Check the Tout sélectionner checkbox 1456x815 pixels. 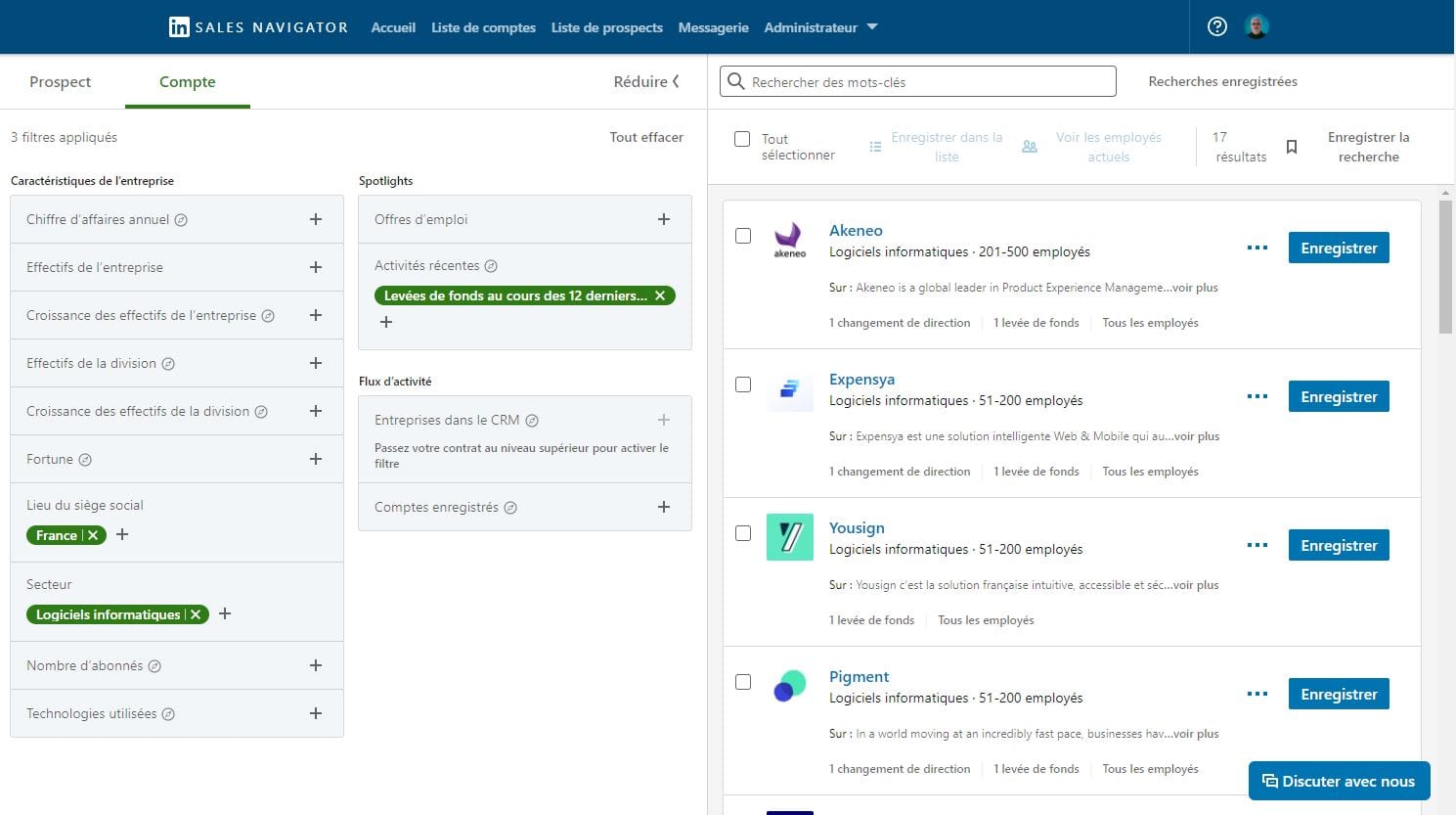point(742,139)
